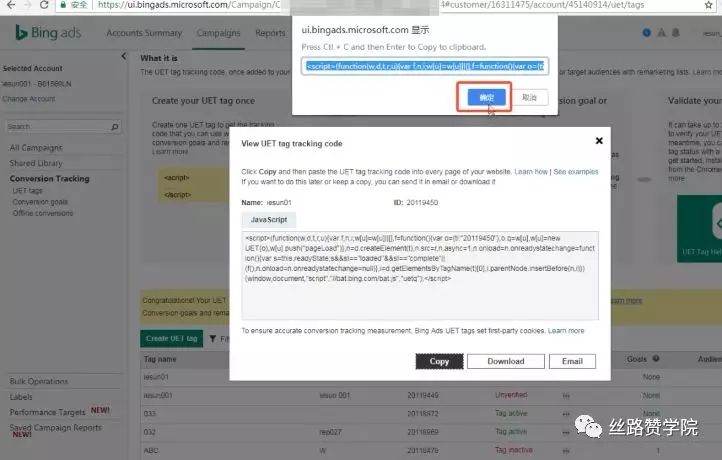
Task: Open notifications bell icon
Action: (675, 33)
